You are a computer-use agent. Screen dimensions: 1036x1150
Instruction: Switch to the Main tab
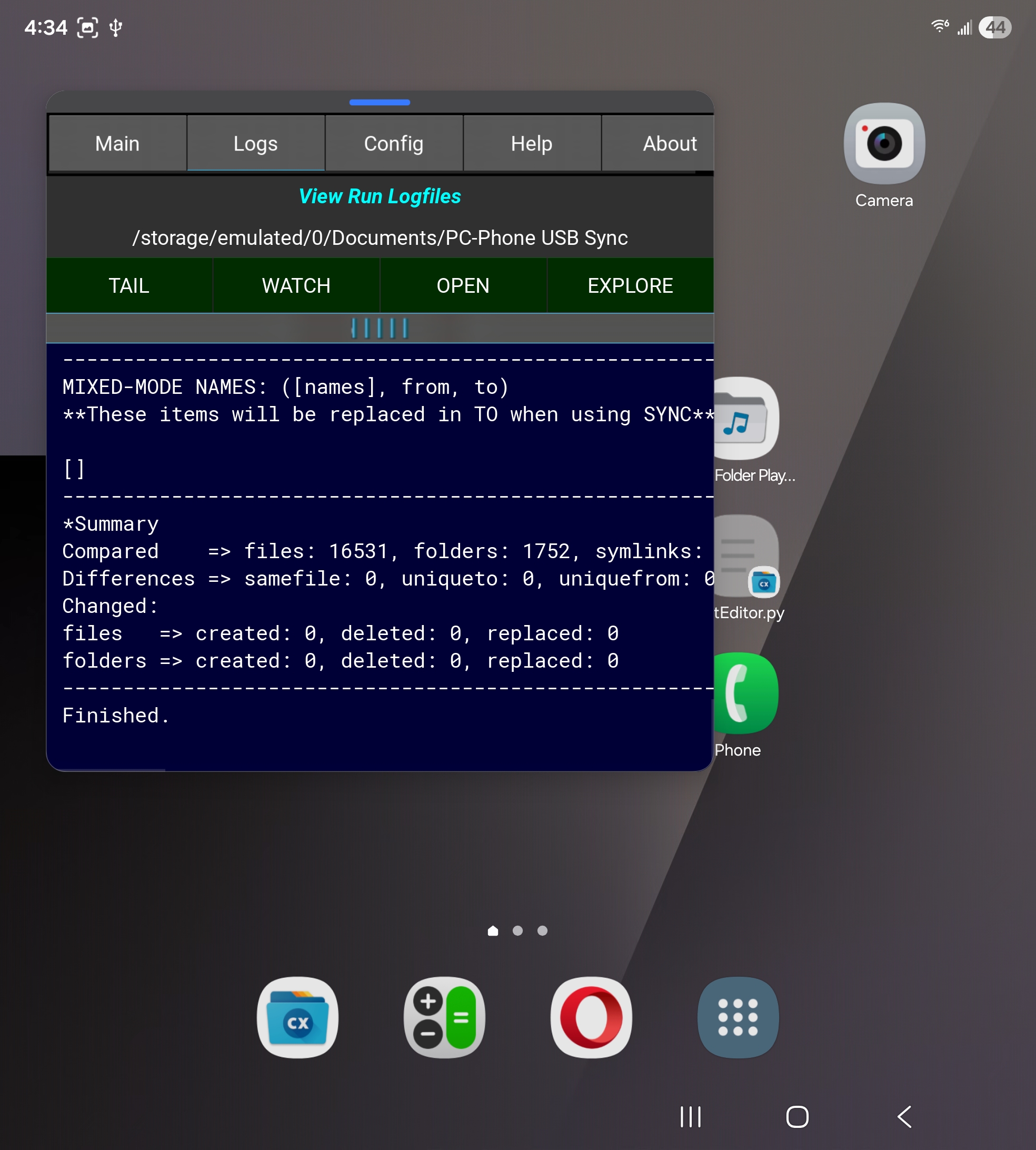point(117,143)
